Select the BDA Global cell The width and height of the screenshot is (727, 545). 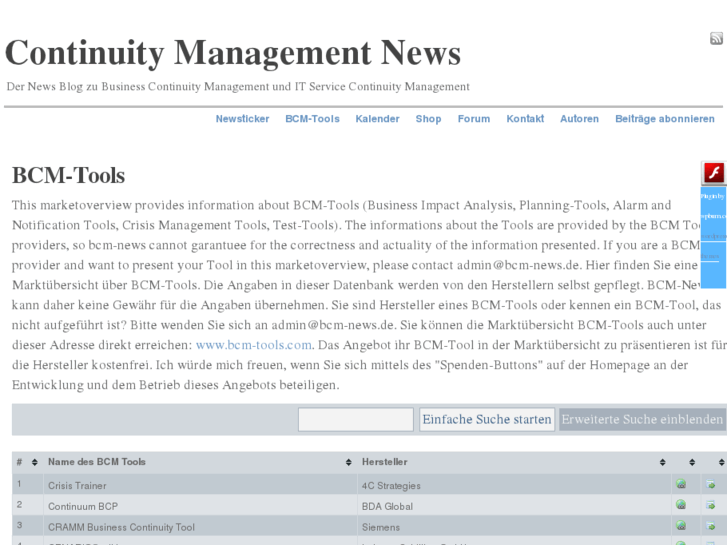(x=514, y=506)
